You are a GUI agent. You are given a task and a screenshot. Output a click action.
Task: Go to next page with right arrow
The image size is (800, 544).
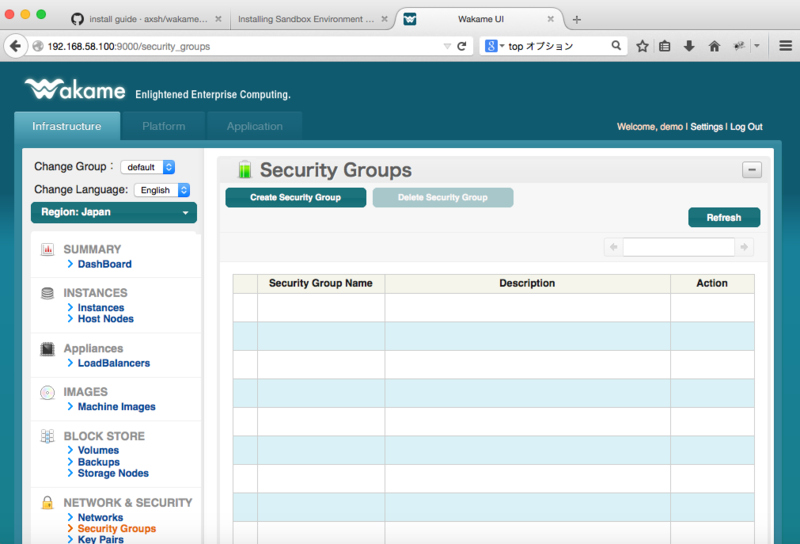coord(744,247)
